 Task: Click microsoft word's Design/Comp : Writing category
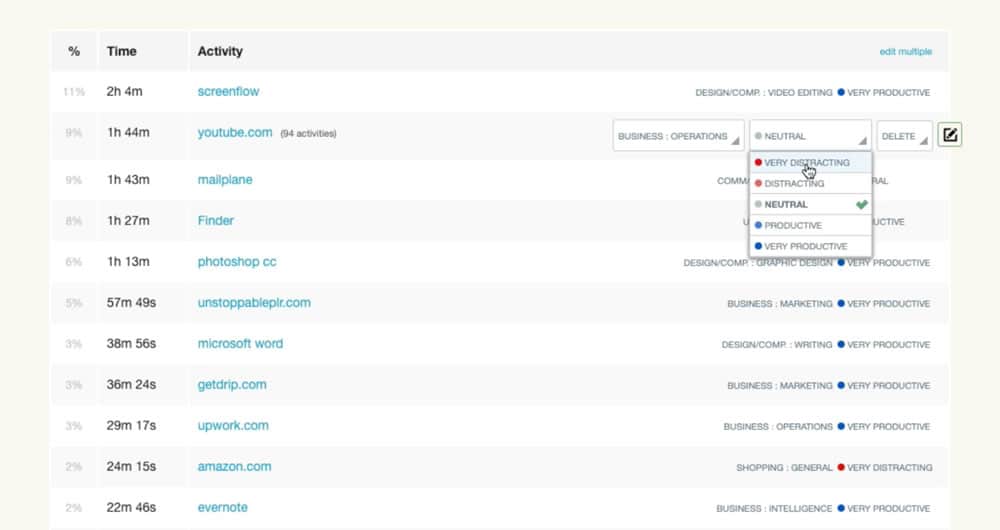(777, 344)
